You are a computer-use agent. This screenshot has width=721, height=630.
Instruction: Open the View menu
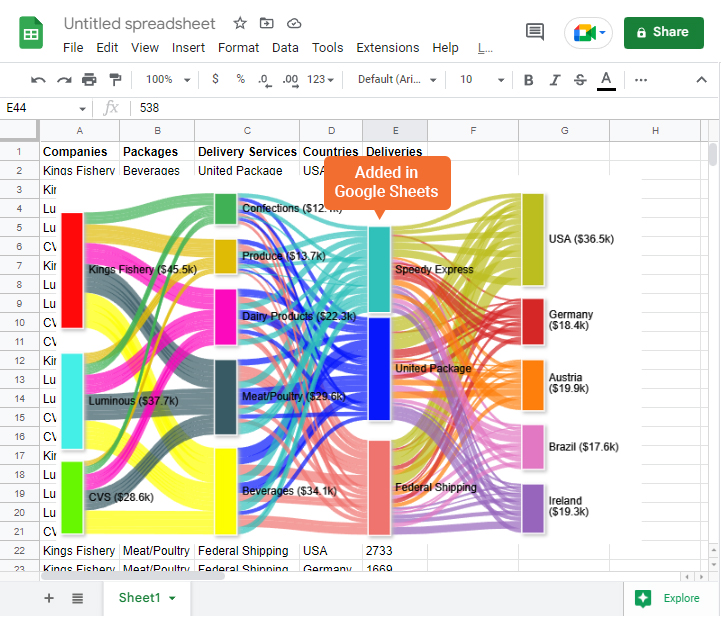tap(145, 48)
